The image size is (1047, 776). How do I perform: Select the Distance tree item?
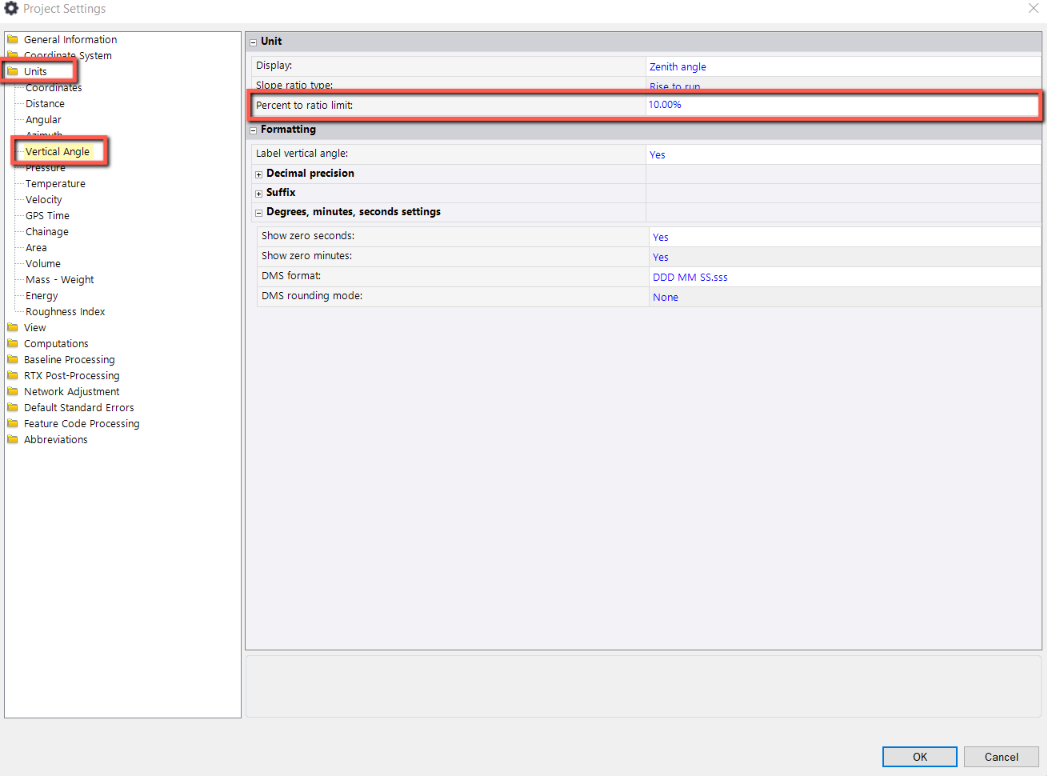point(45,104)
